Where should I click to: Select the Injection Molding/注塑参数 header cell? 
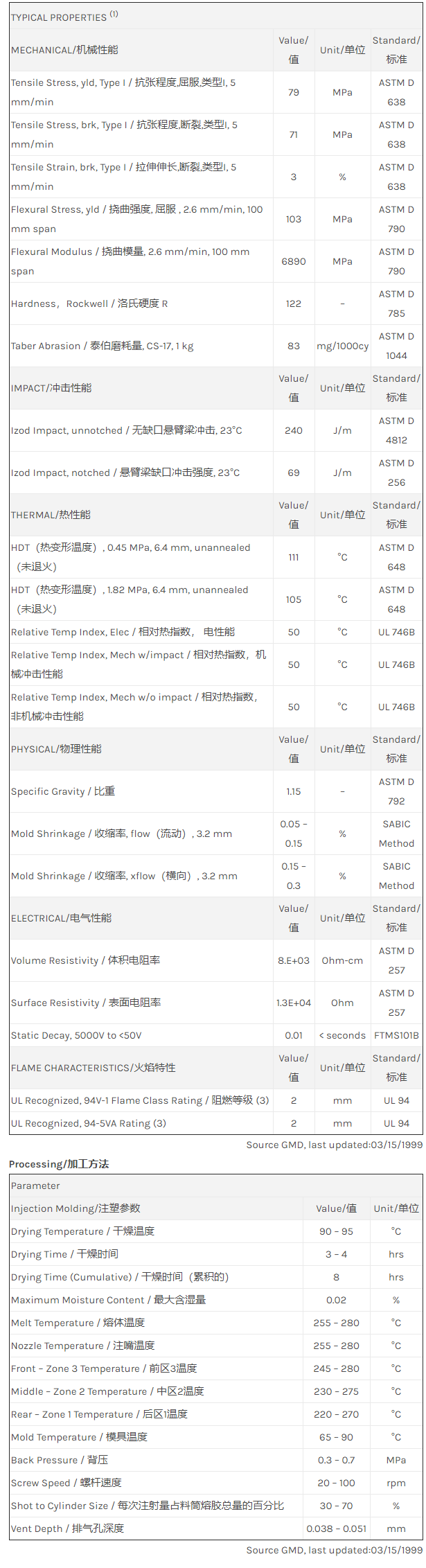tap(76, 1208)
